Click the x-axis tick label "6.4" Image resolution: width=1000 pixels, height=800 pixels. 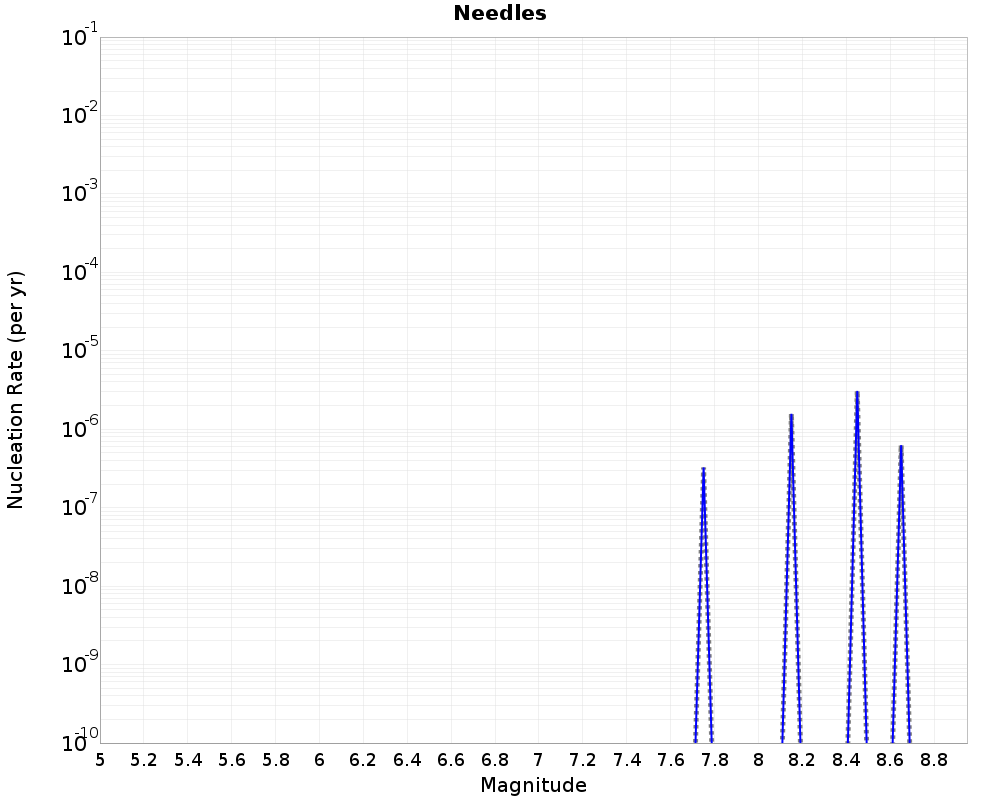pos(407,760)
